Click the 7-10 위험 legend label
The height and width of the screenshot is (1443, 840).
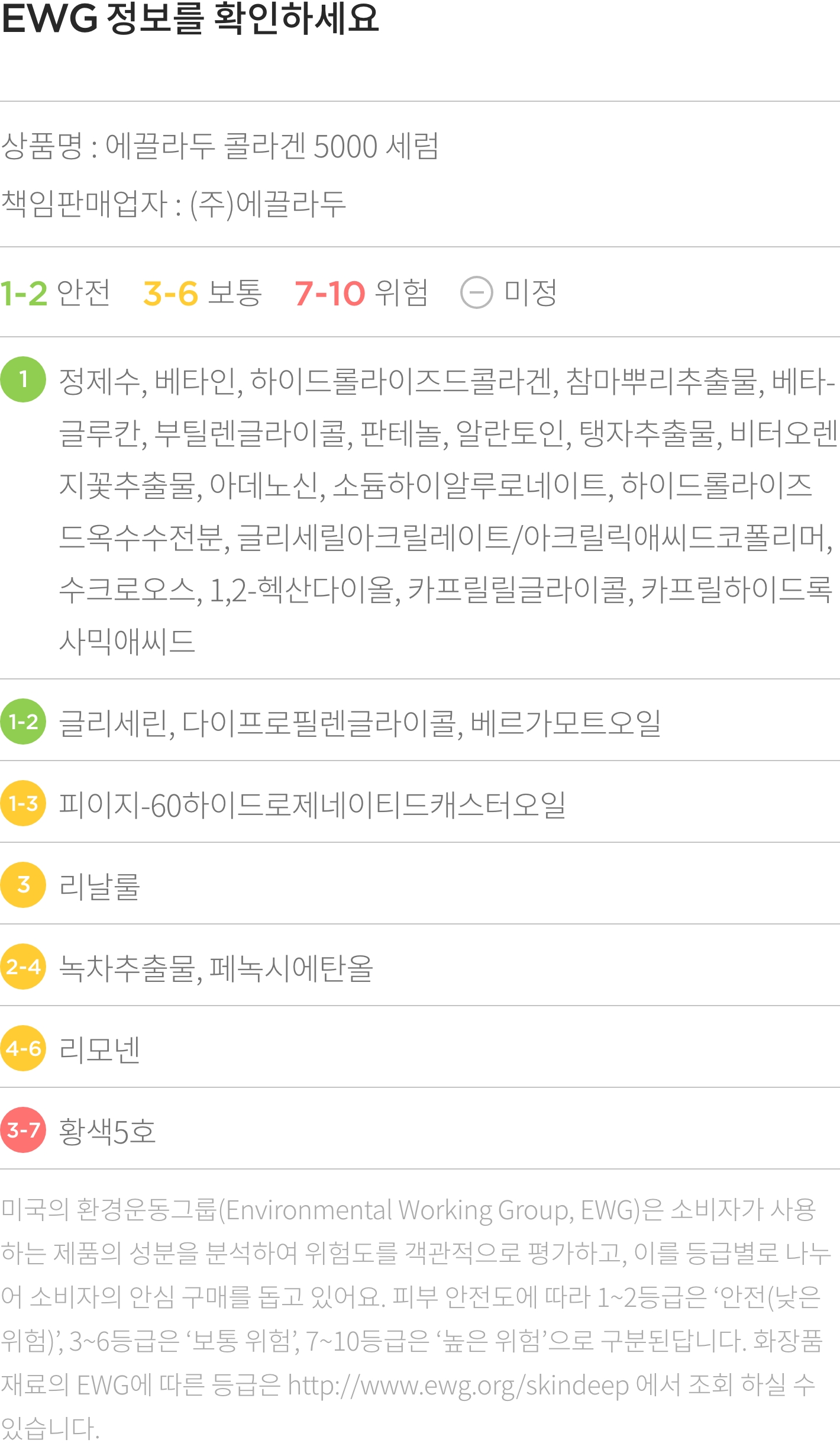click(361, 292)
